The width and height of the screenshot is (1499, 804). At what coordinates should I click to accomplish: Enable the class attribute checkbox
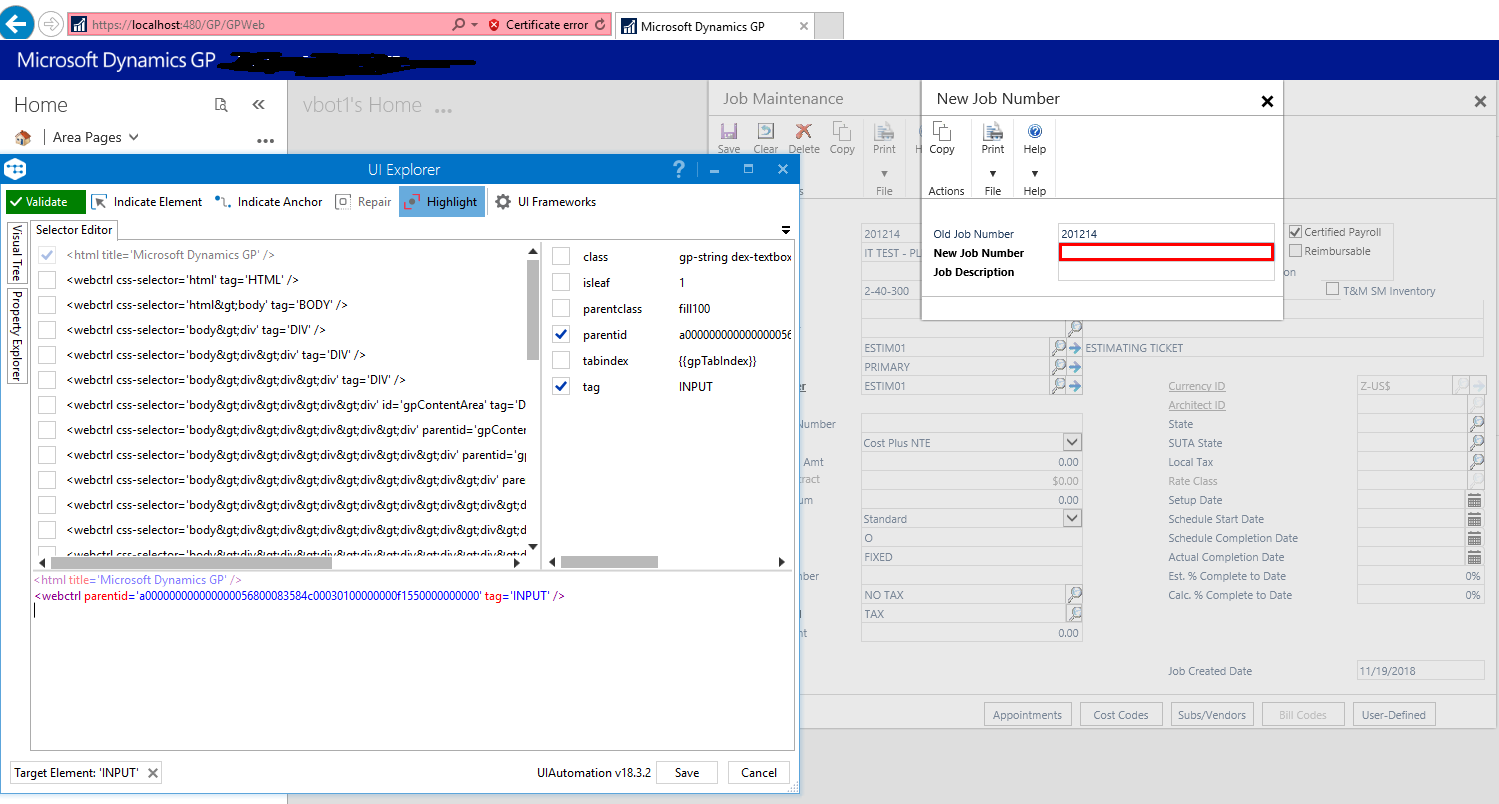pos(561,257)
